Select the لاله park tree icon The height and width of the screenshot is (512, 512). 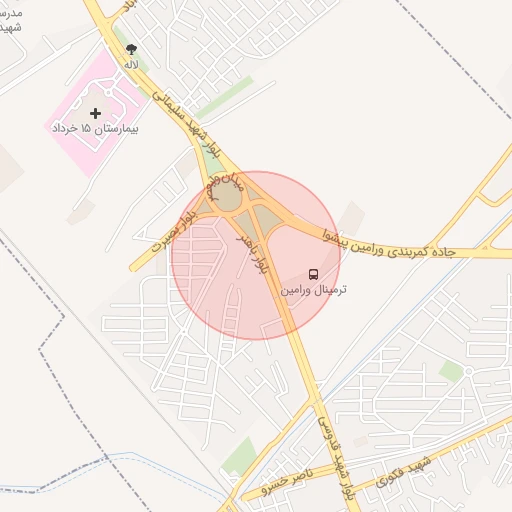[x=131, y=50]
